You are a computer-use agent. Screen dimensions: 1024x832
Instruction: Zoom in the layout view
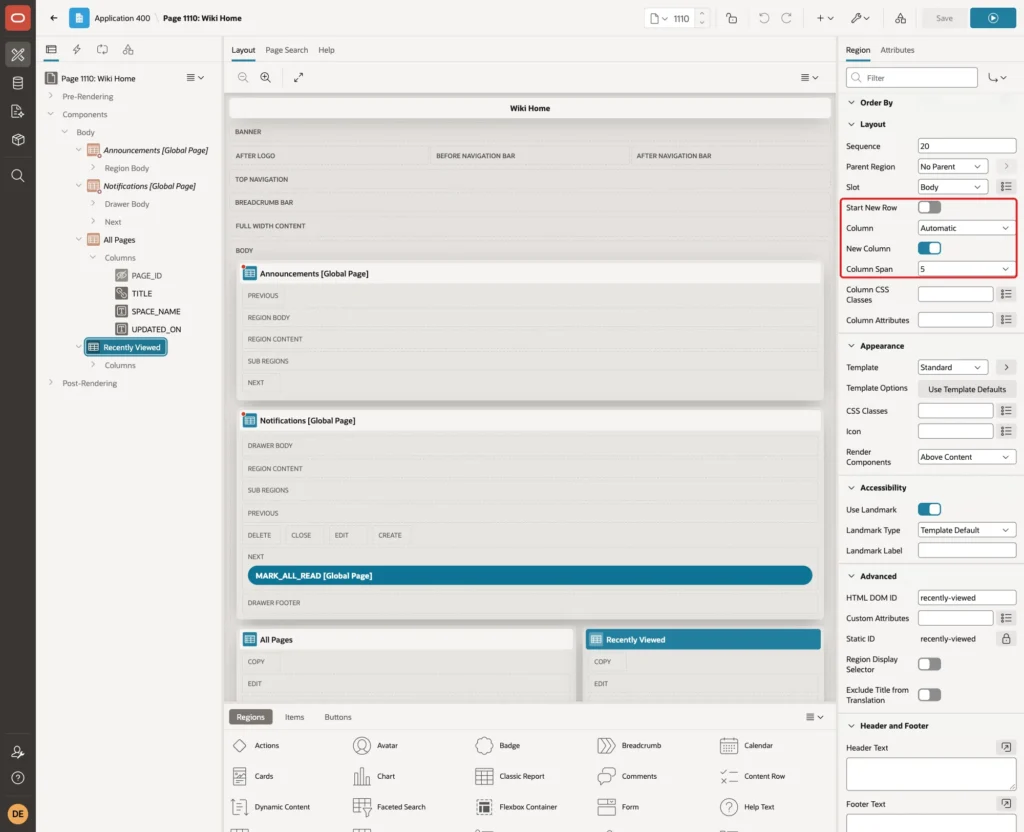pos(266,77)
